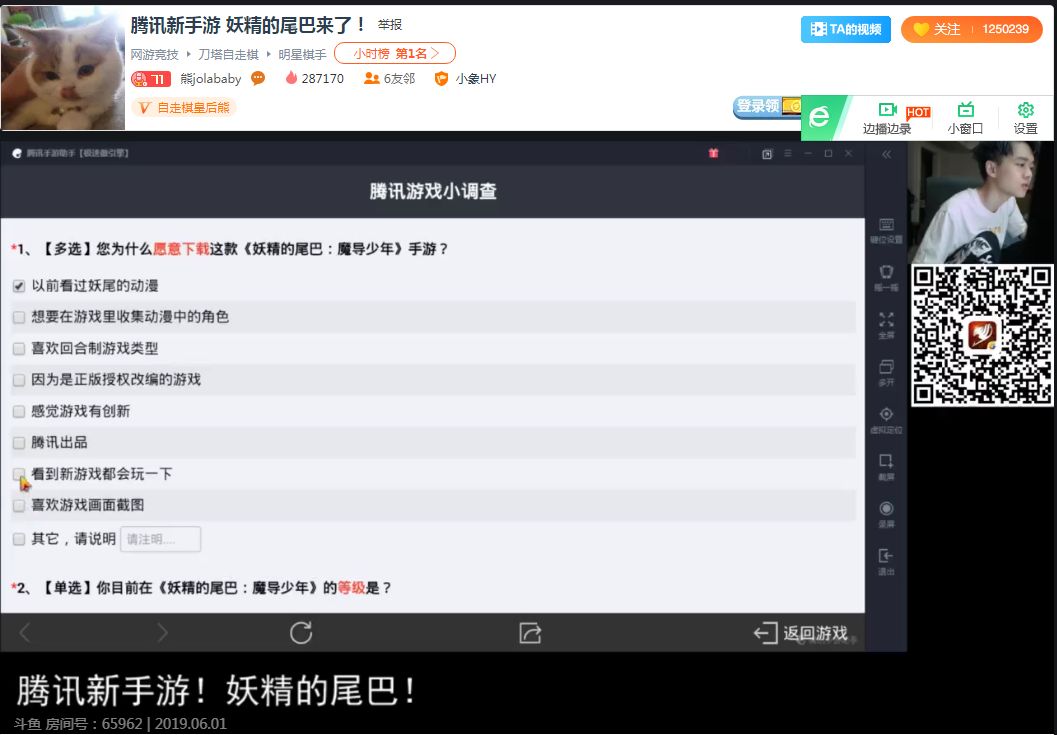The width and height of the screenshot is (1057, 735).
Task: Click the shake (摇一摇) sidebar icon
Action: click(x=886, y=277)
